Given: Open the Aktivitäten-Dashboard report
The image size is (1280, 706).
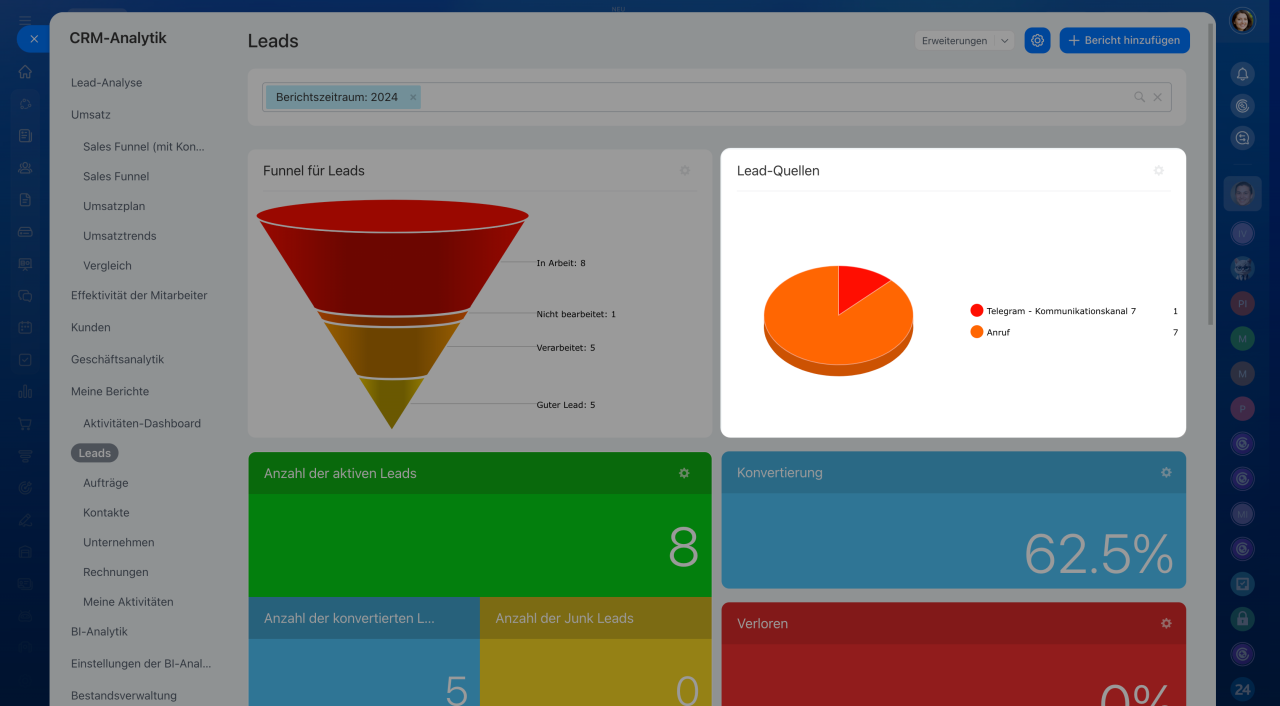Looking at the screenshot, I should coord(142,423).
